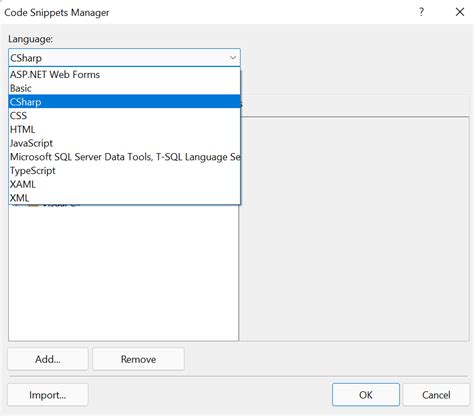Choose XML from the language list
This screenshot has height=416, width=474.
[124, 198]
